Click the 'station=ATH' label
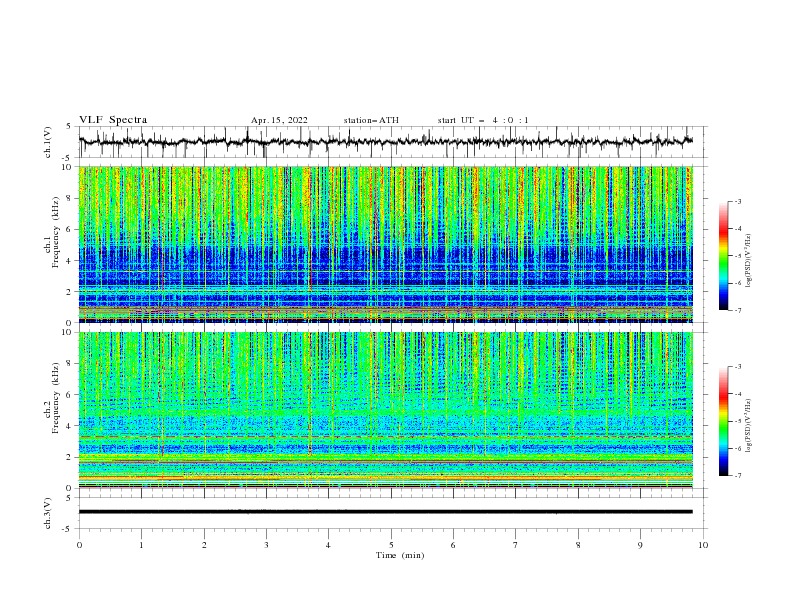The height and width of the screenshot is (612, 792). point(371,120)
